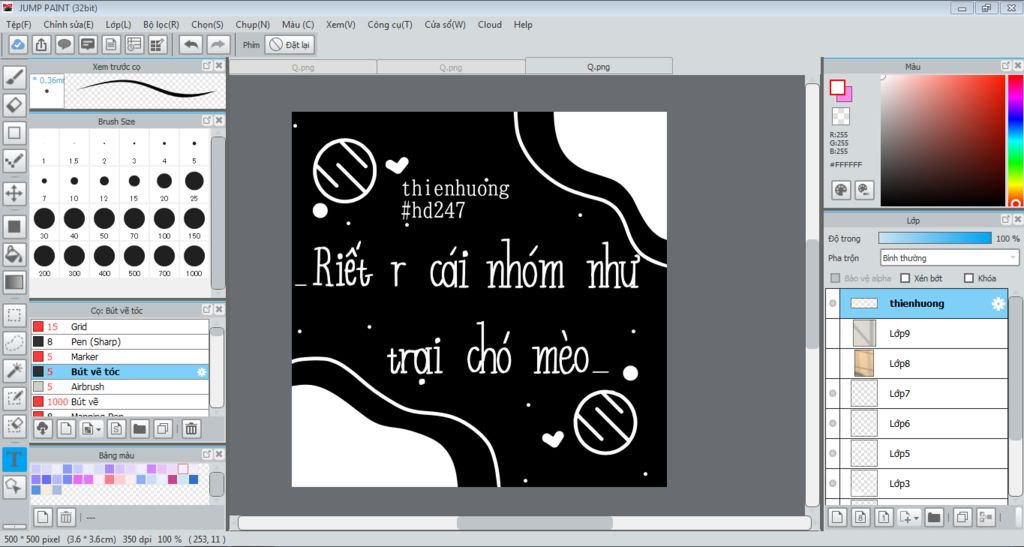Click the Đặt lại reset button

291,45
